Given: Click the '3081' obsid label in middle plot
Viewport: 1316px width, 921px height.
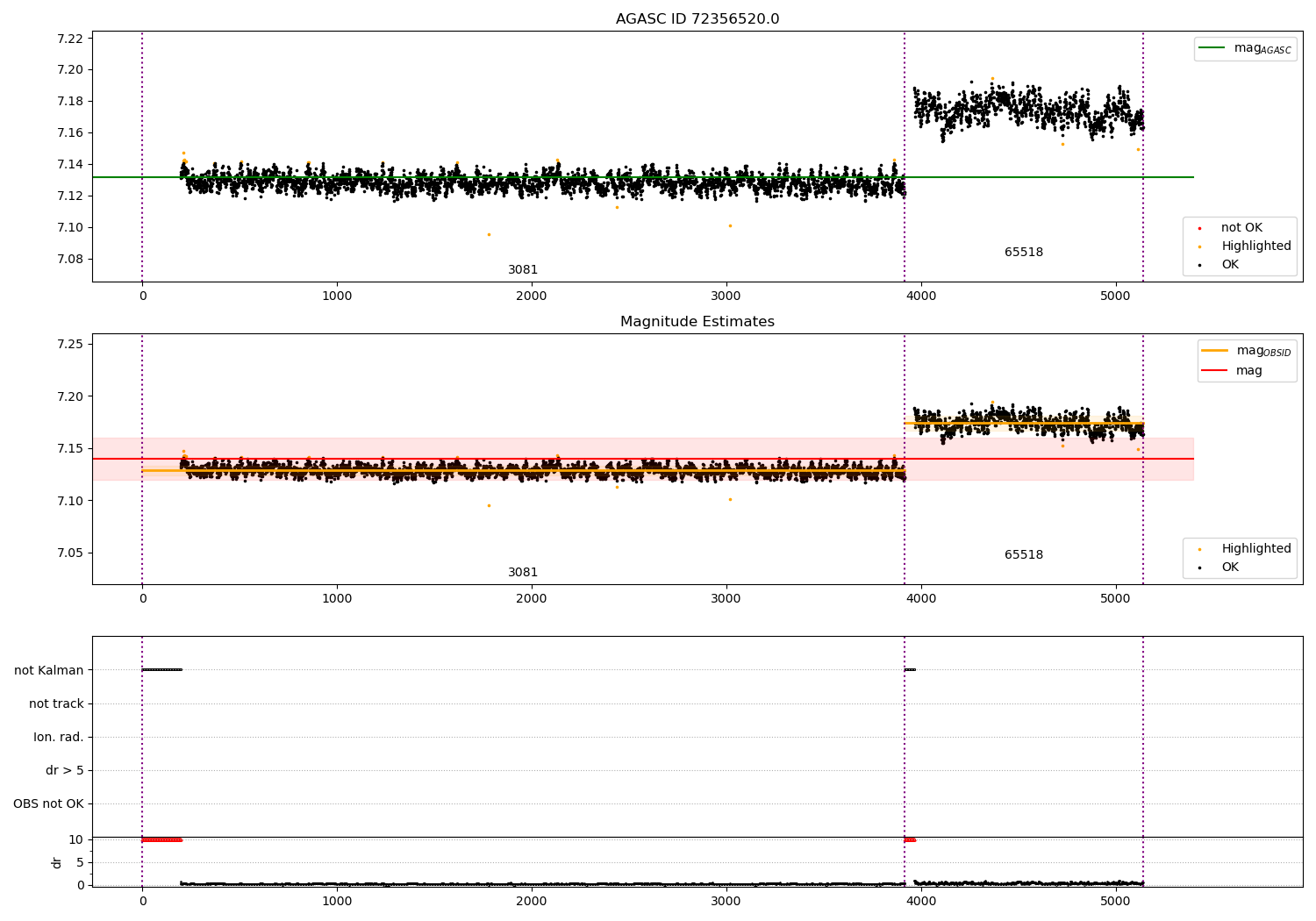Looking at the screenshot, I should [523, 573].
